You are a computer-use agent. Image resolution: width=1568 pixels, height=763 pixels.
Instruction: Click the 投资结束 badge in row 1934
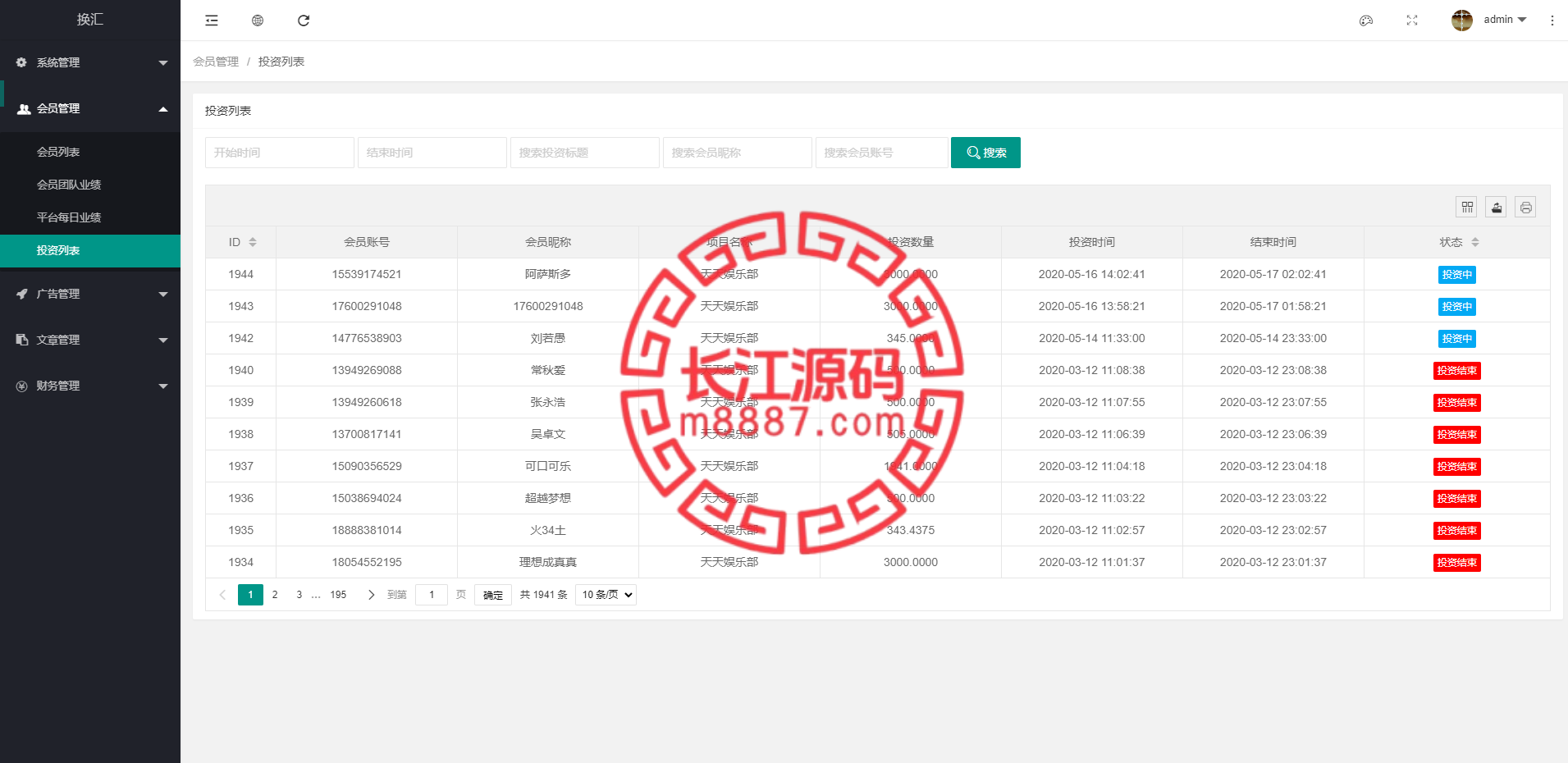pos(1457,563)
